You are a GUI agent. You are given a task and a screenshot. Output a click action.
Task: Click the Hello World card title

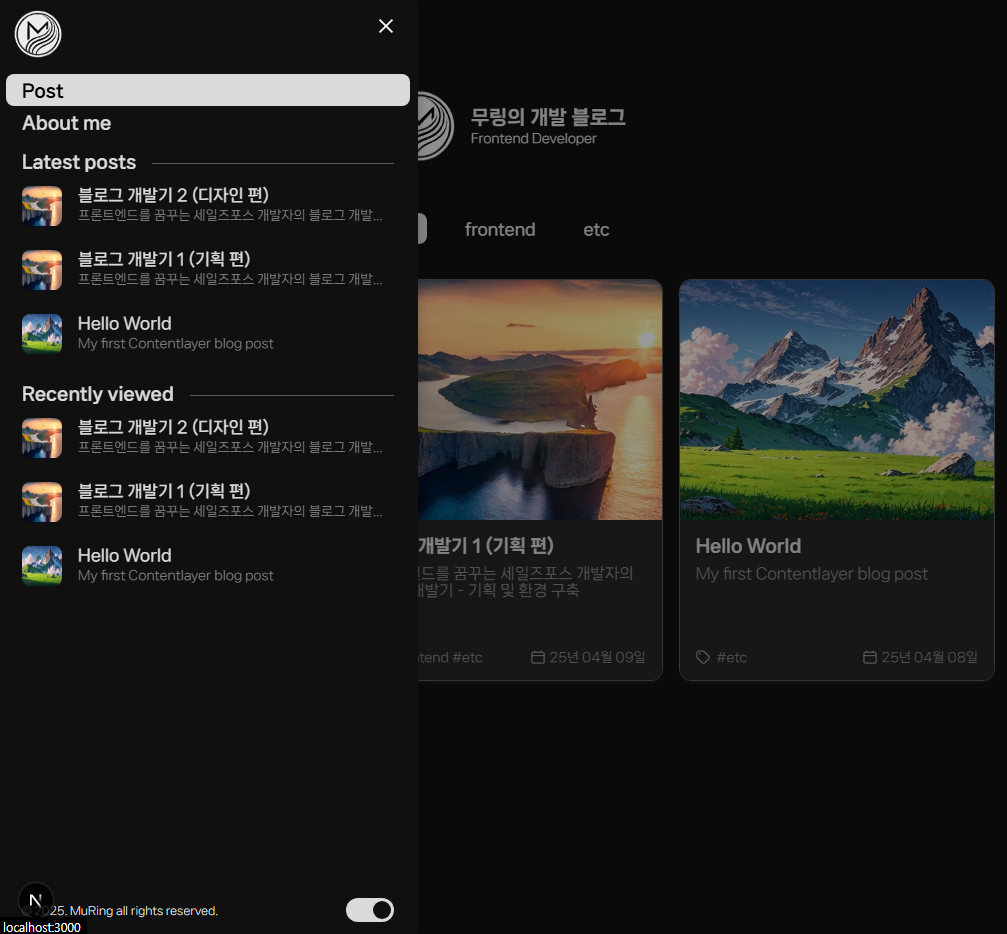(748, 546)
